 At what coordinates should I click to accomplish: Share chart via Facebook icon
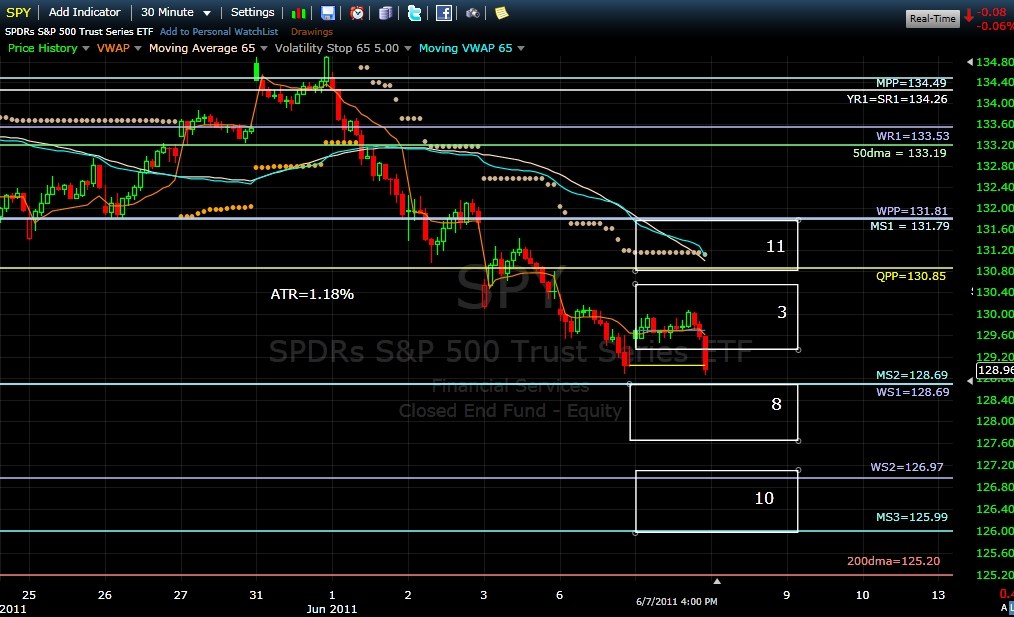click(x=444, y=13)
